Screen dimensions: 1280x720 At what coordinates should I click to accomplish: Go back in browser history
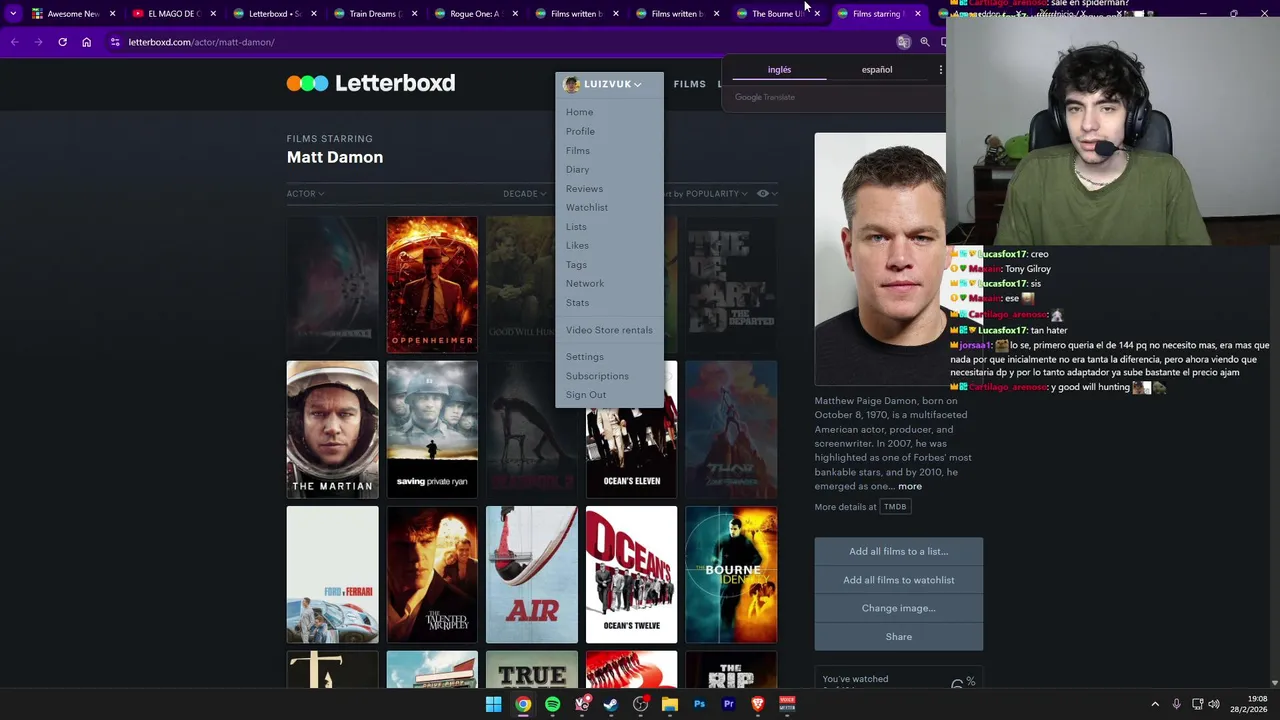point(14,42)
